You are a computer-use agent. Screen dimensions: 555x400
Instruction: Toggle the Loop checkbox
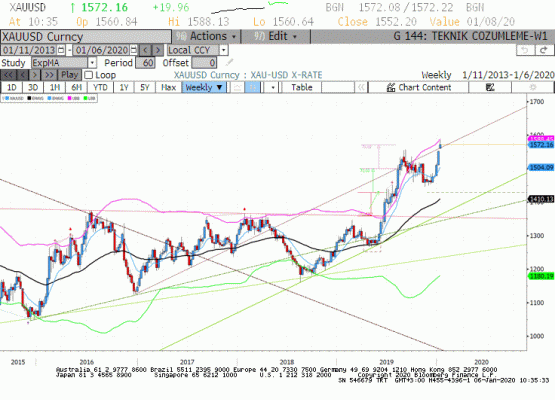89,75
